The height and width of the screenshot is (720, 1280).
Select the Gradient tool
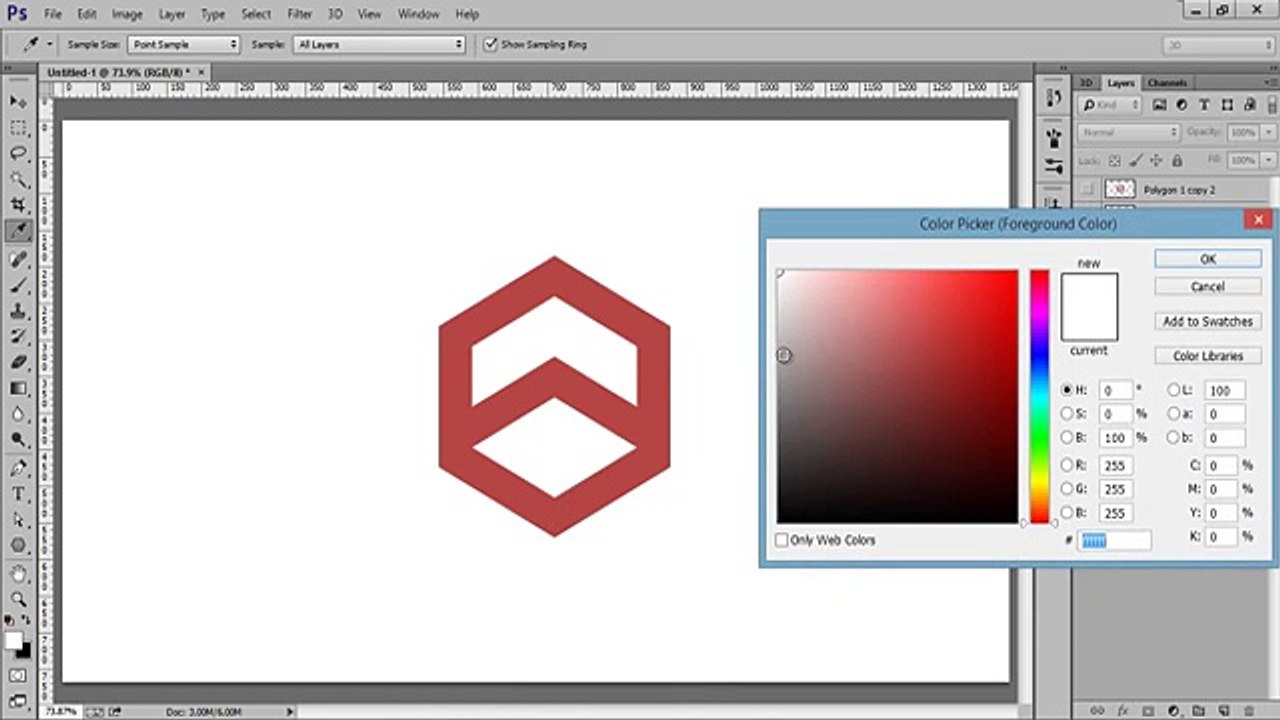point(18,388)
